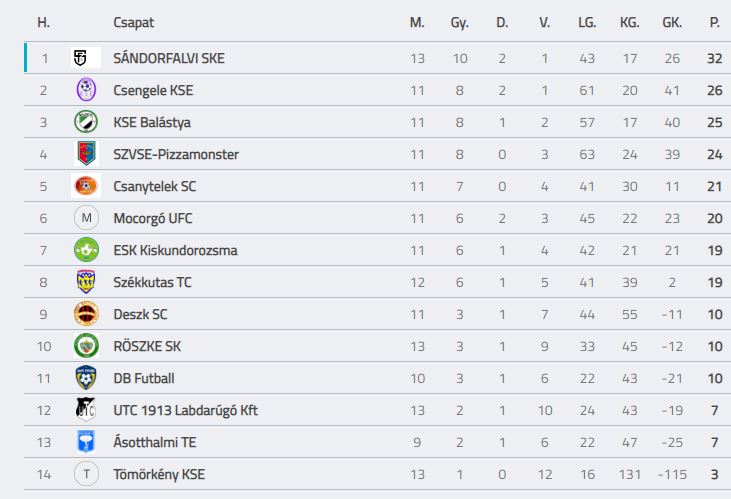
Task: Open UTC 1913 Labdarúgó Kft team page
Action: tap(185, 410)
